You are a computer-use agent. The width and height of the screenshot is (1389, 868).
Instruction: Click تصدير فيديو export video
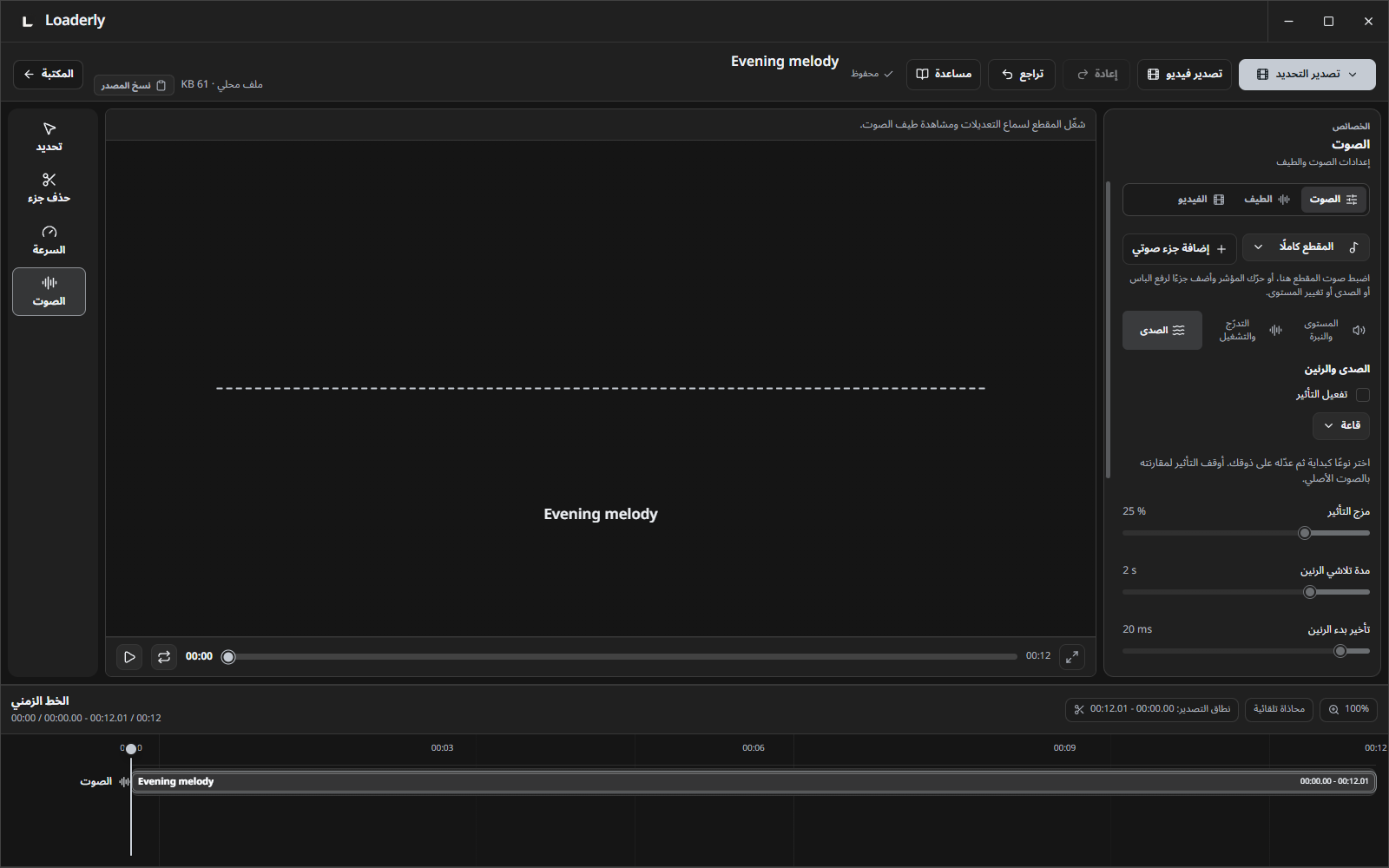click(1184, 75)
